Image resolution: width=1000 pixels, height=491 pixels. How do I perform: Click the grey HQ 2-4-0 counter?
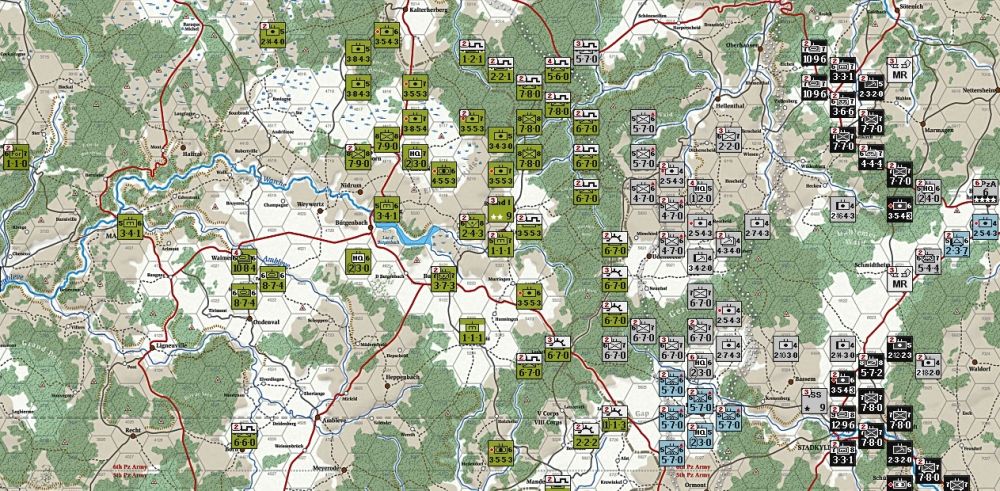(928, 192)
